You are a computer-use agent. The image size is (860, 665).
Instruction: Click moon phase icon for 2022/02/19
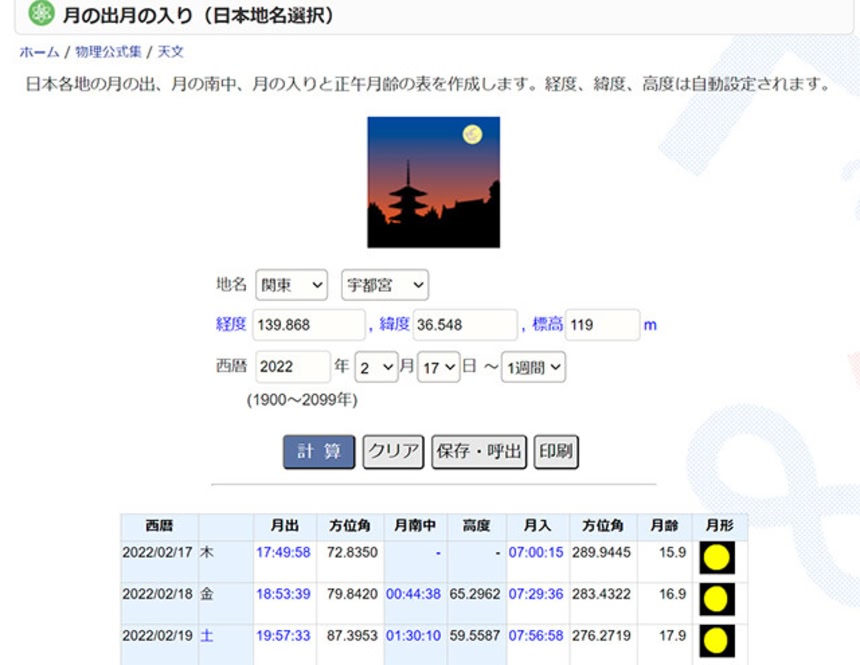[x=716, y=640]
